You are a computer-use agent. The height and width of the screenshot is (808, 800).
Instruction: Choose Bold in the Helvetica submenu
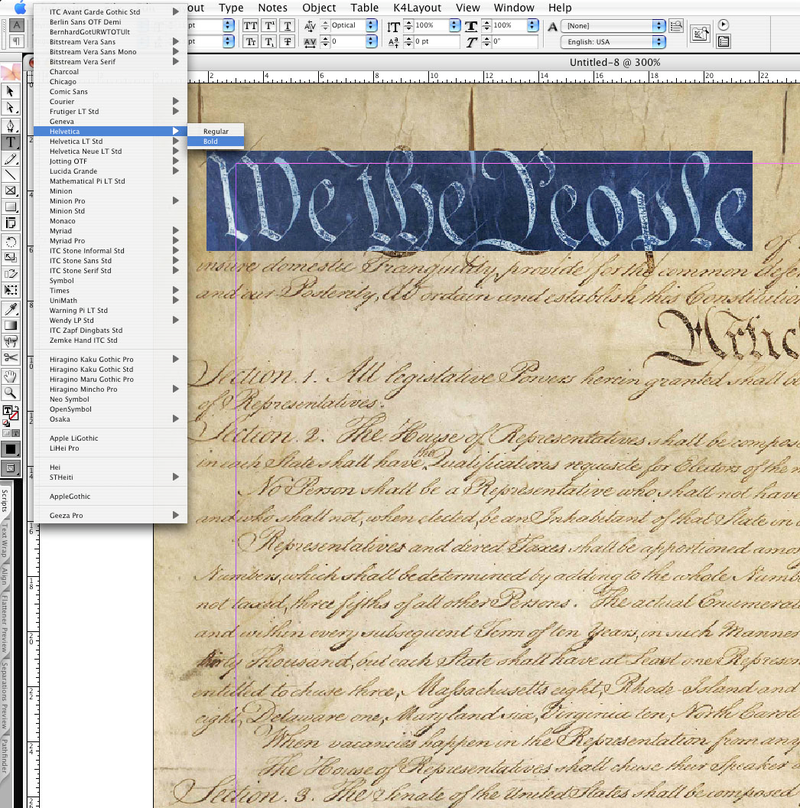pyautogui.click(x=215, y=141)
